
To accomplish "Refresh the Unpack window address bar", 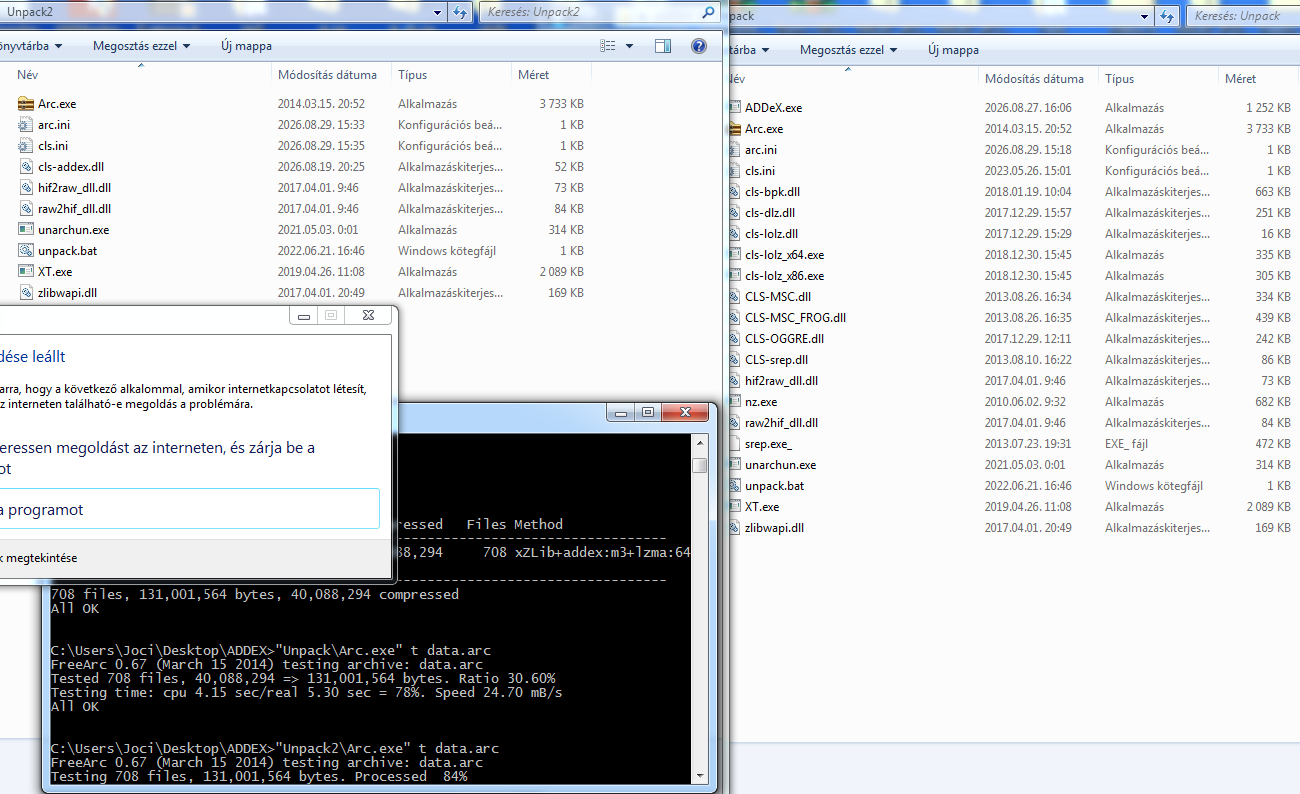I will coord(1166,16).
